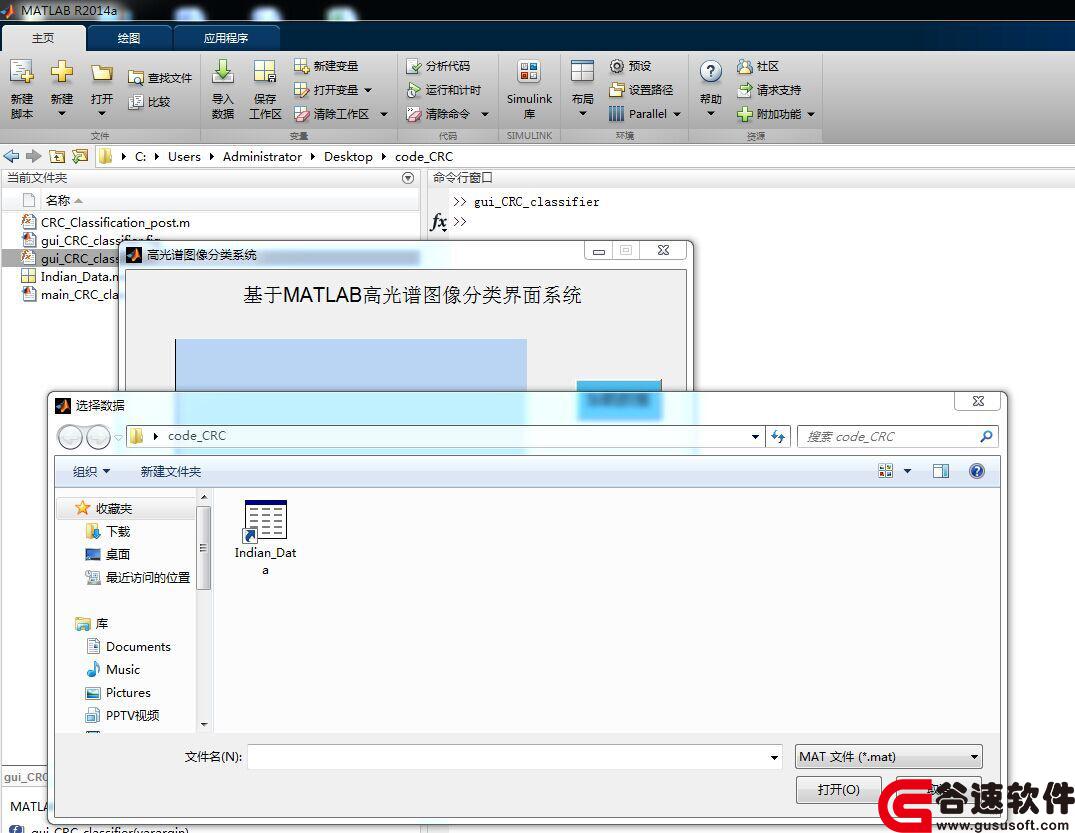Click the 布局 (Layout) icon
The width and height of the screenshot is (1075, 833).
coord(582,72)
